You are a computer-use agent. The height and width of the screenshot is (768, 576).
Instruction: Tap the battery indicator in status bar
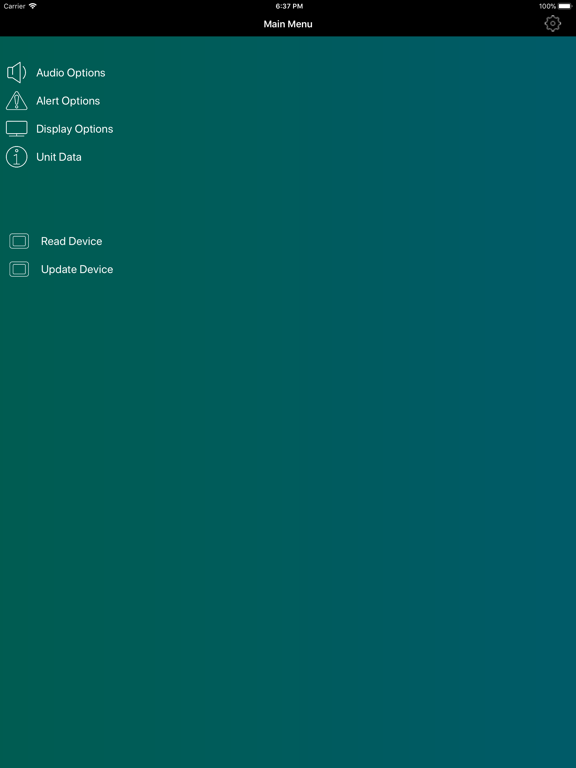pyautogui.click(x=565, y=6)
